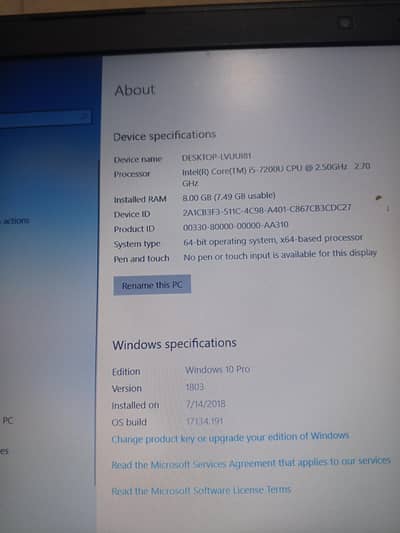
Task: Open the Microsoft Software License Terms link
Action: pyautogui.click(x=201, y=491)
